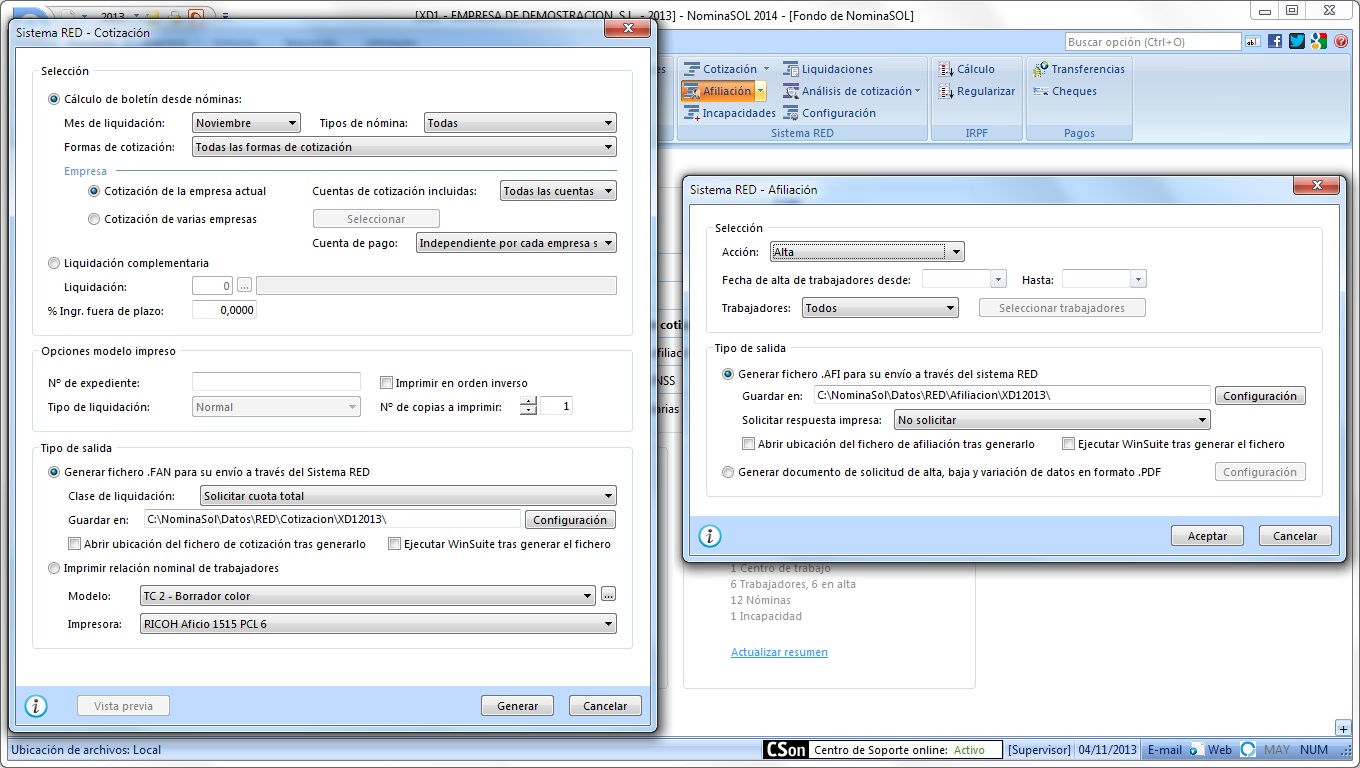1360x768 pixels.
Task: Launch IRPF Cálculo from the ribbon
Action: (966, 69)
